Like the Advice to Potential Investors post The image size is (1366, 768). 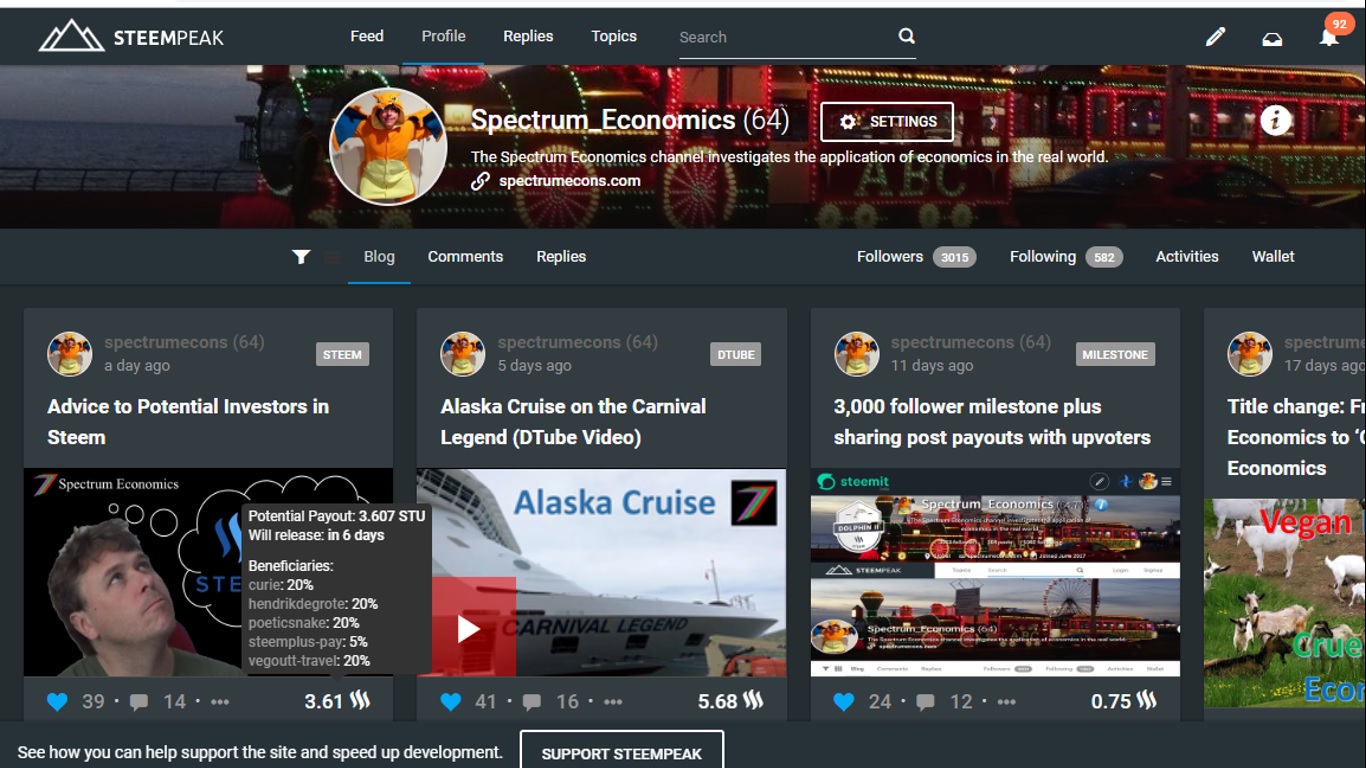coord(57,702)
